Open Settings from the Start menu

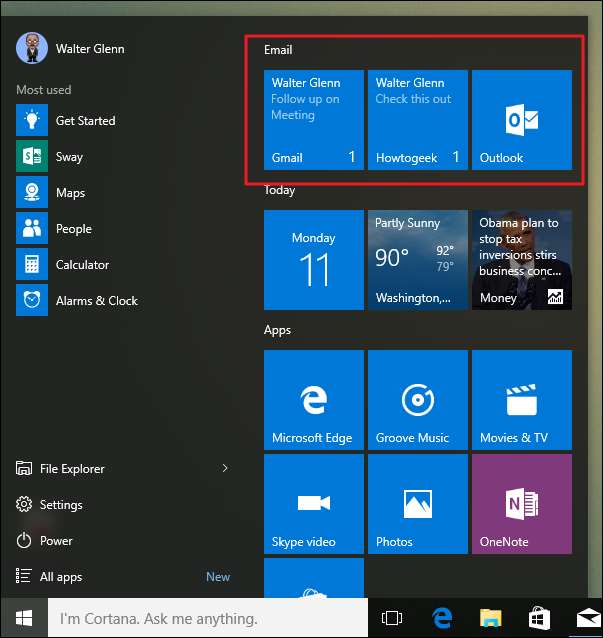[x=61, y=505]
